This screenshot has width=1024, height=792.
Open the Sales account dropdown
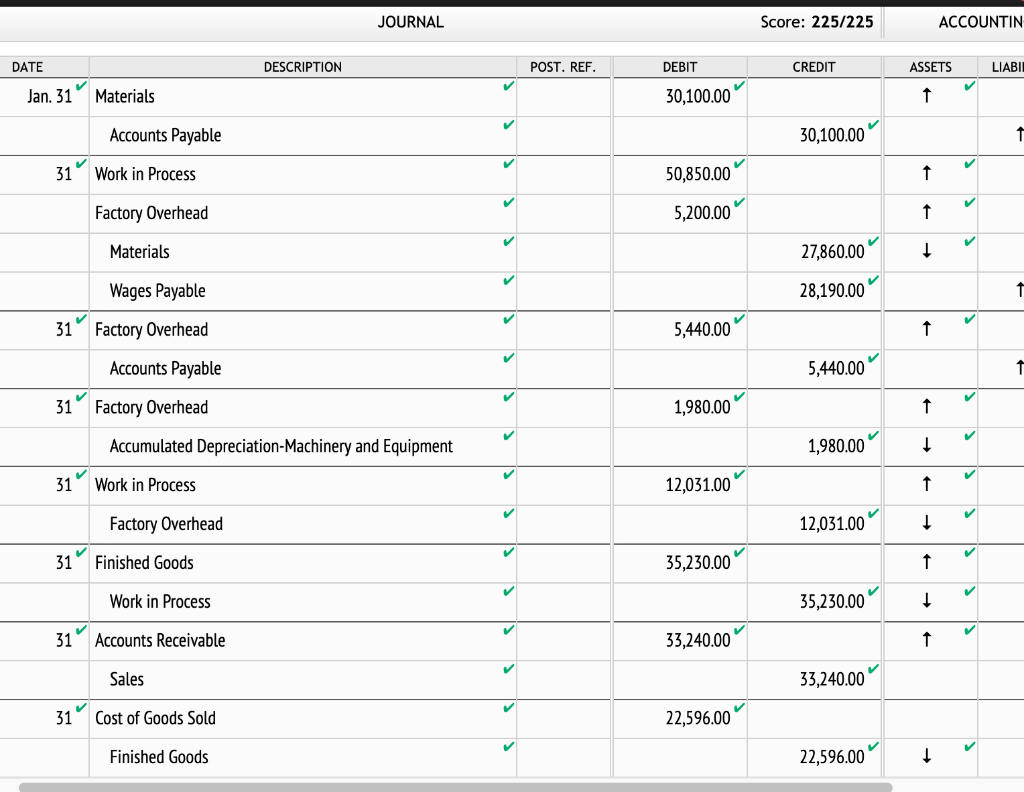[300, 679]
